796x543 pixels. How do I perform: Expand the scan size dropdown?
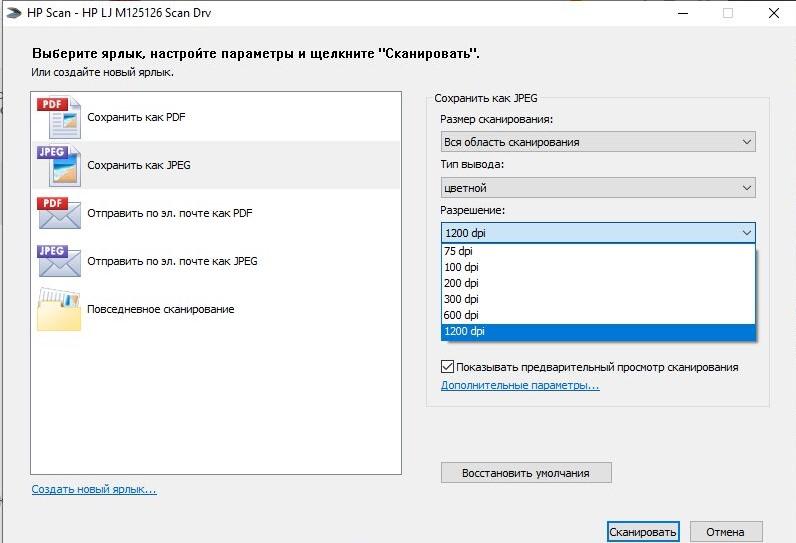click(x=598, y=142)
